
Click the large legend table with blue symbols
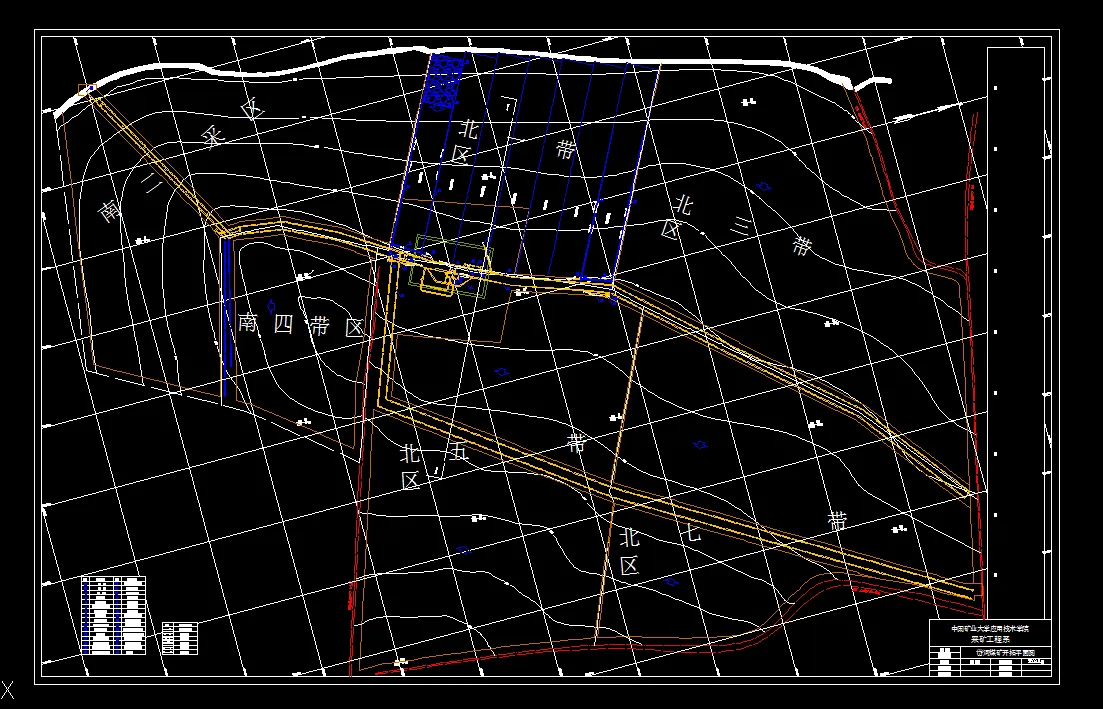coord(113,615)
